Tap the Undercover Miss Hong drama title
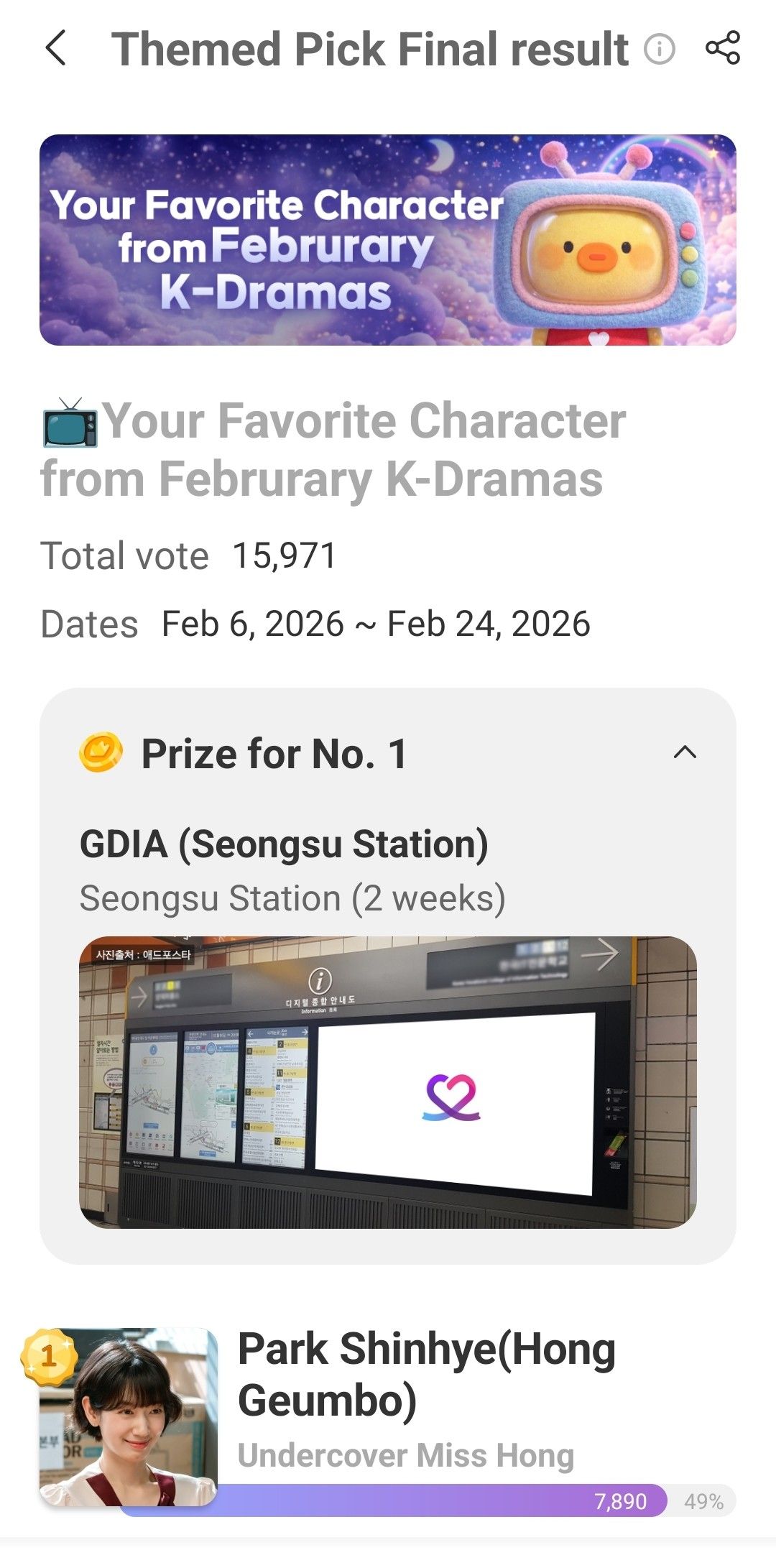Viewport: 776px width, 1568px height. tap(406, 1456)
